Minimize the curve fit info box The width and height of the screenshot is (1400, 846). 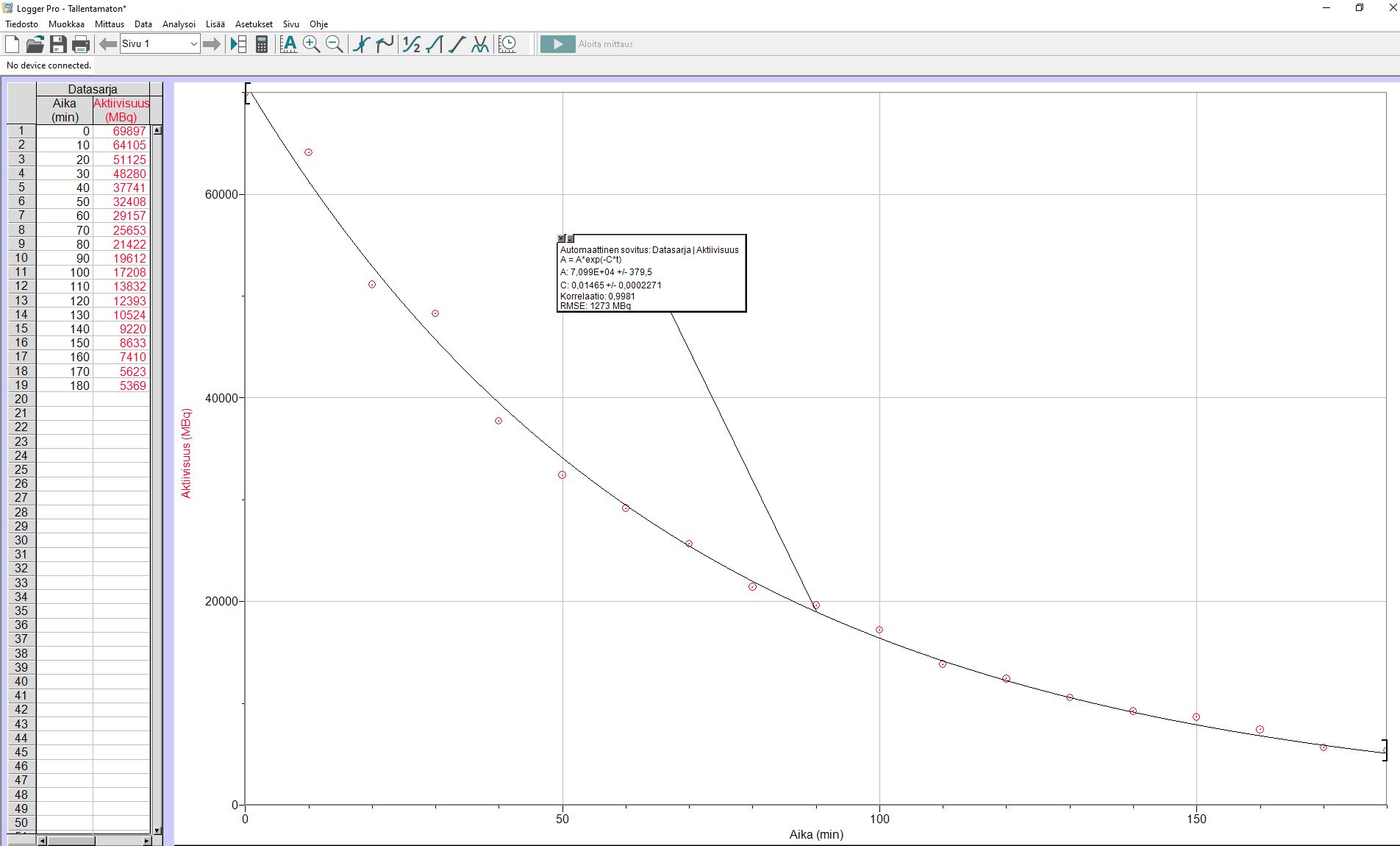click(x=571, y=239)
